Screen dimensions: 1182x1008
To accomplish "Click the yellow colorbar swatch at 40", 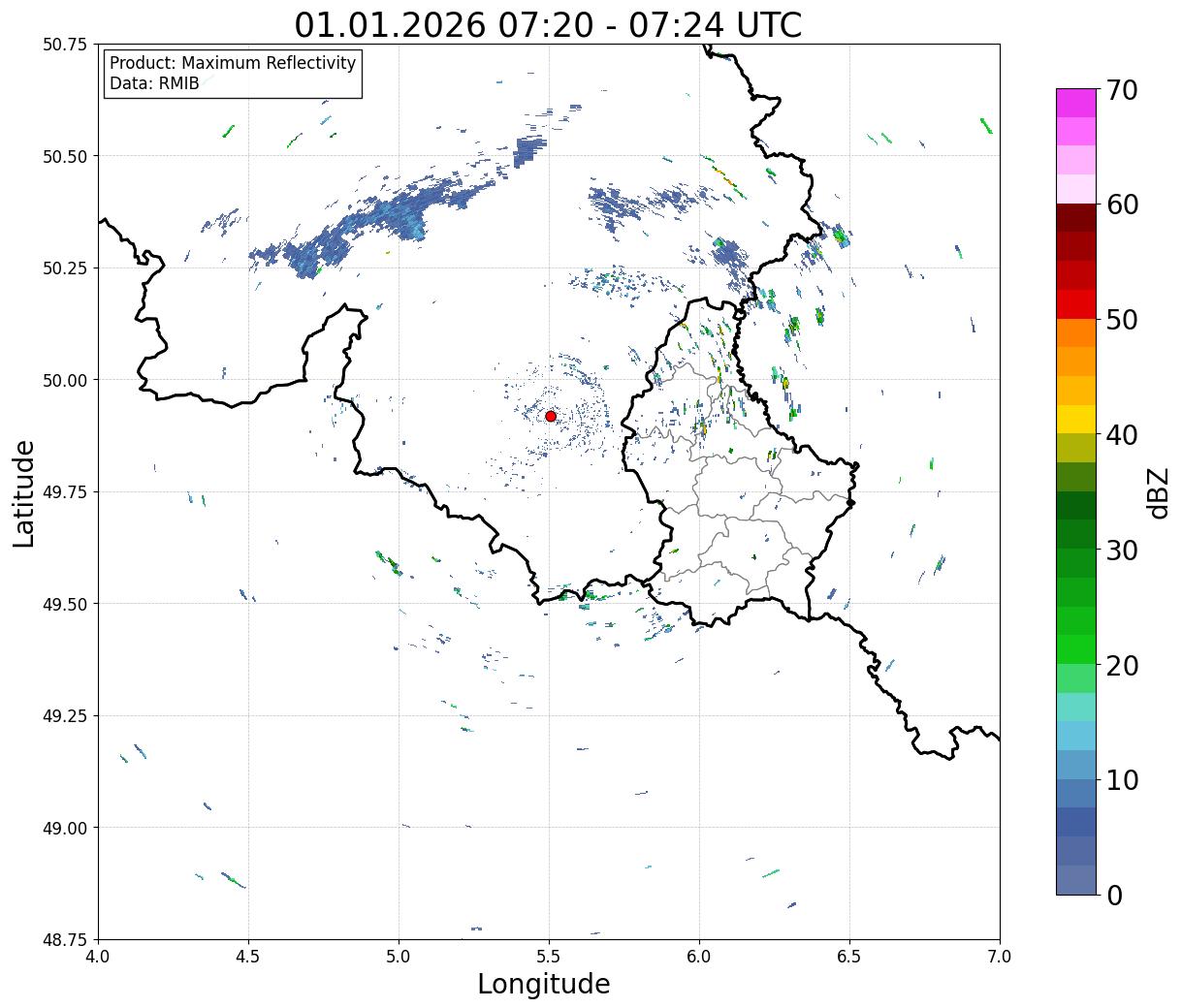I will click(x=1076, y=419).
